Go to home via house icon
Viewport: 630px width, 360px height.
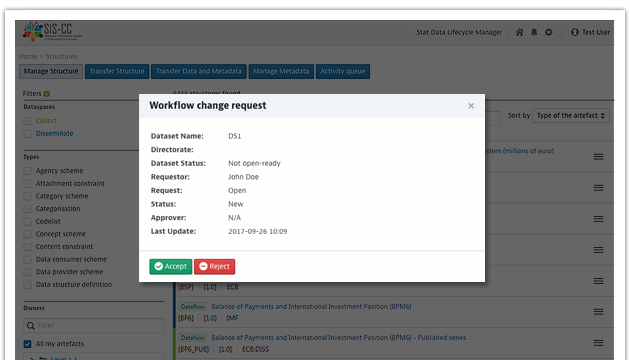pyautogui.click(x=520, y=32)
